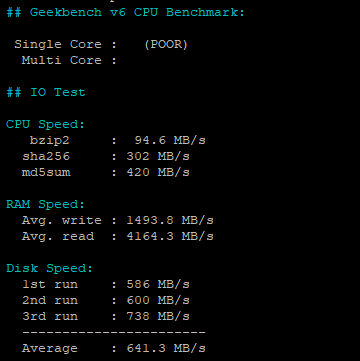Click the RAM Speed section heading

46,204
